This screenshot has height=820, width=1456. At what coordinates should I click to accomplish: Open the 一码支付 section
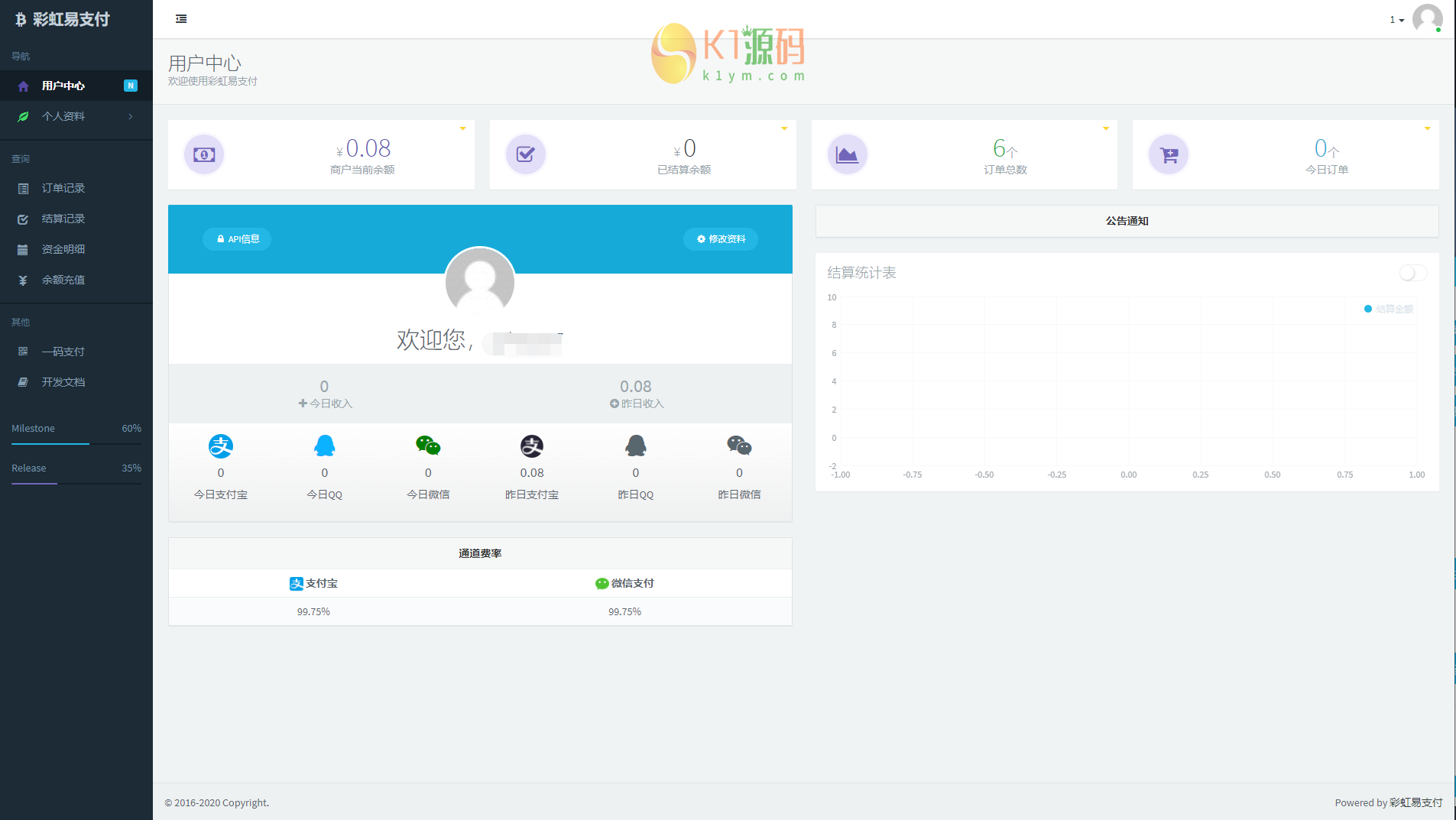point(64,351)
